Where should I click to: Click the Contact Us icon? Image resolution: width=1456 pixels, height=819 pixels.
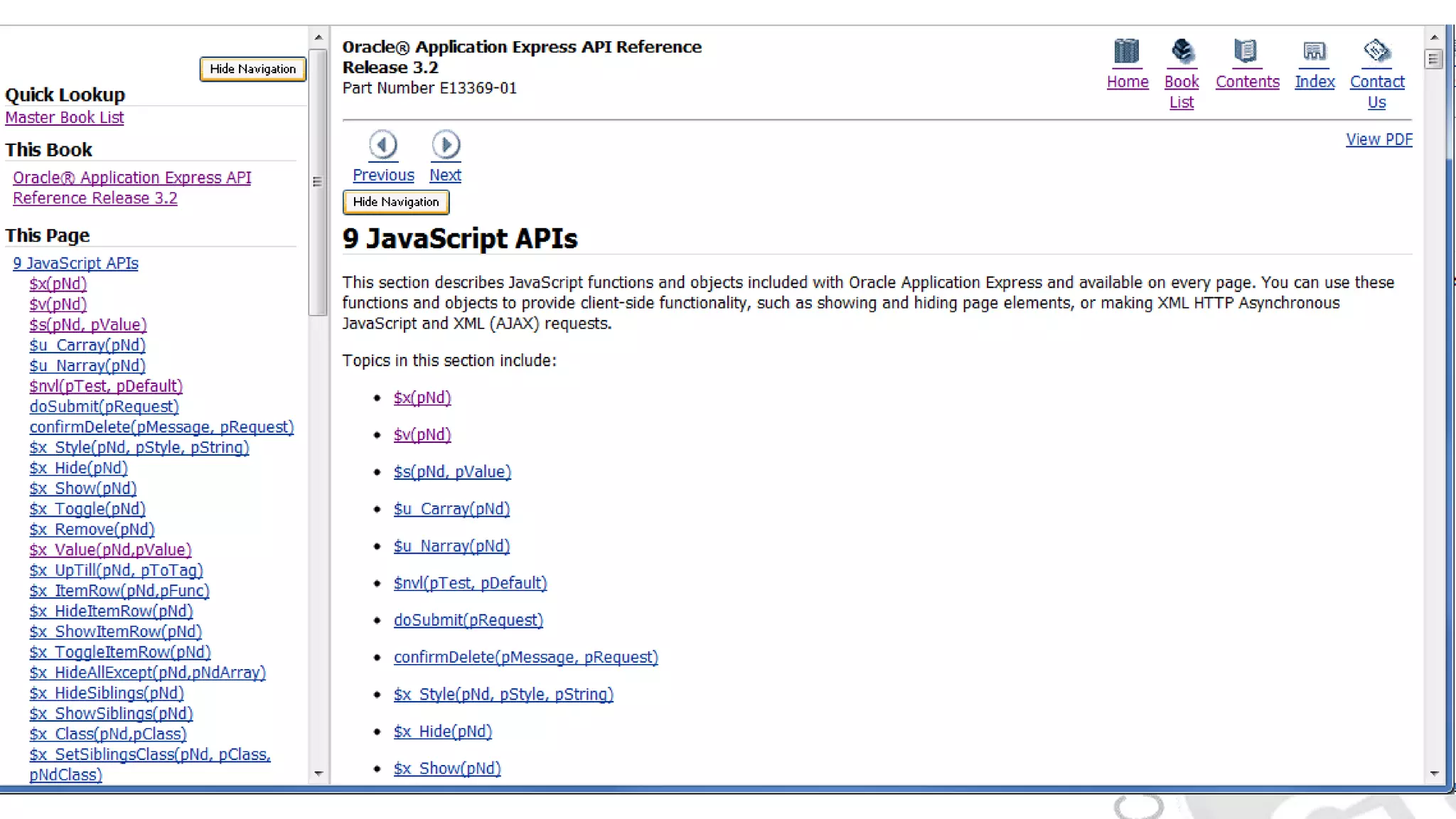[x=1376, y=51]
